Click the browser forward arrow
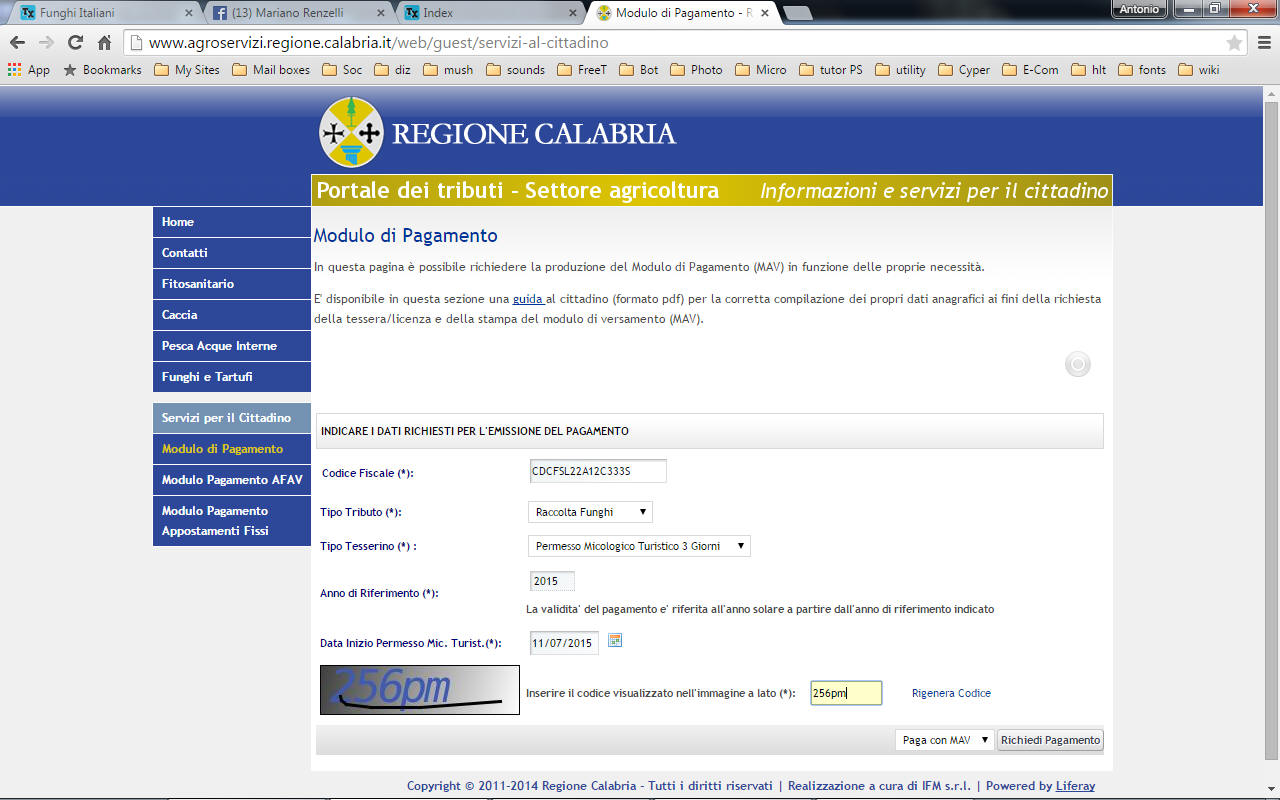 [x=46, y=43]
